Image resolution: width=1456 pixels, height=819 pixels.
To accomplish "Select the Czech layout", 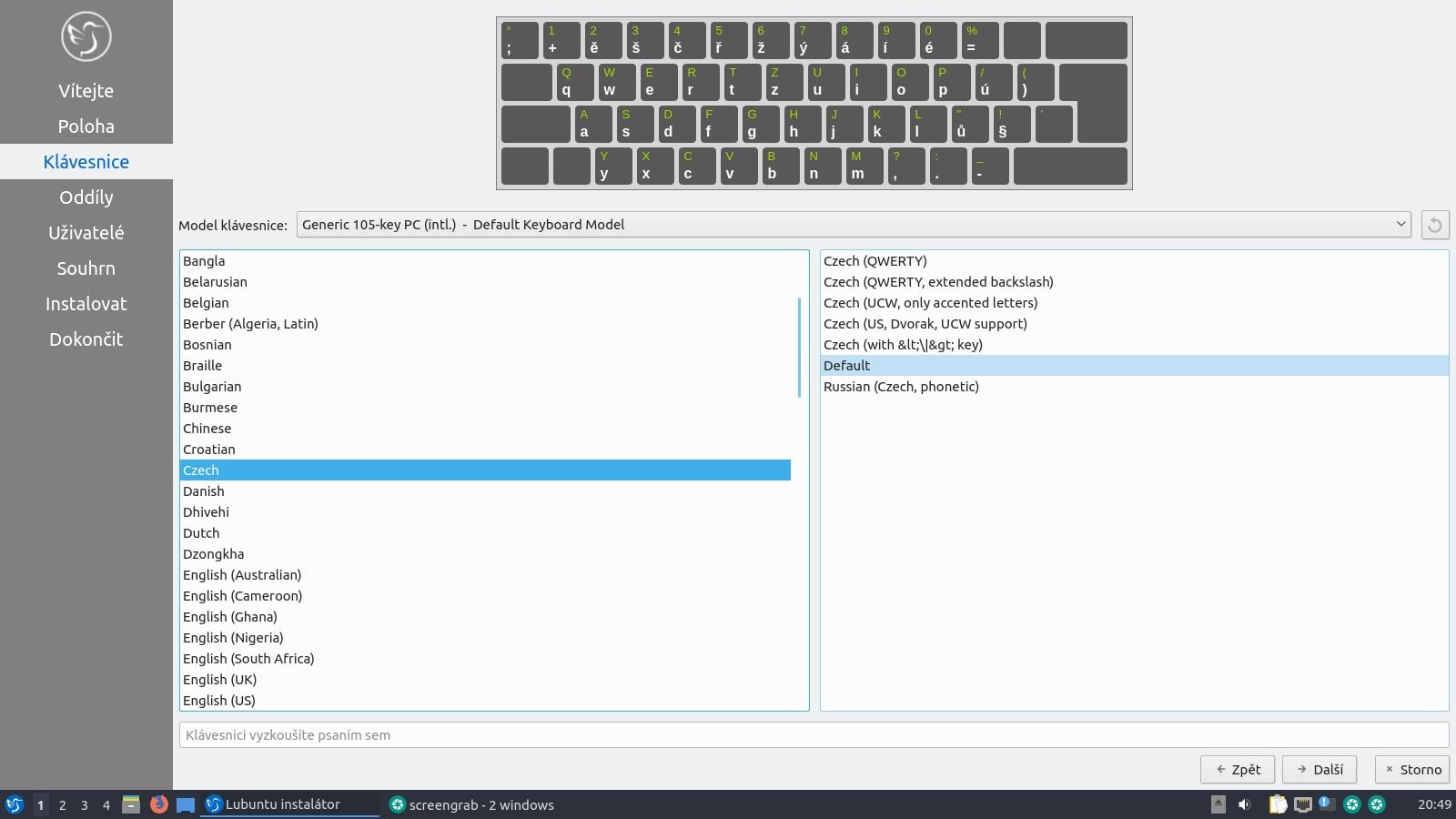I will tap(485, 470).
